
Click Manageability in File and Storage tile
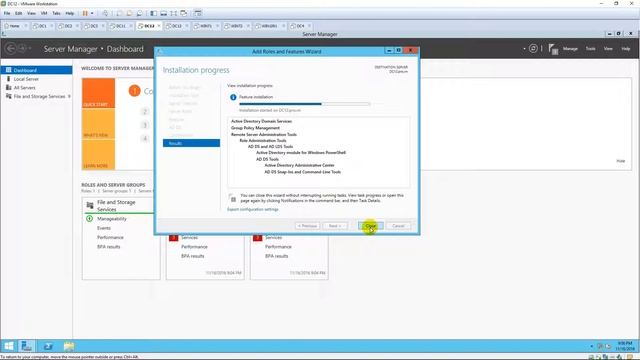(x=112, y=219)
